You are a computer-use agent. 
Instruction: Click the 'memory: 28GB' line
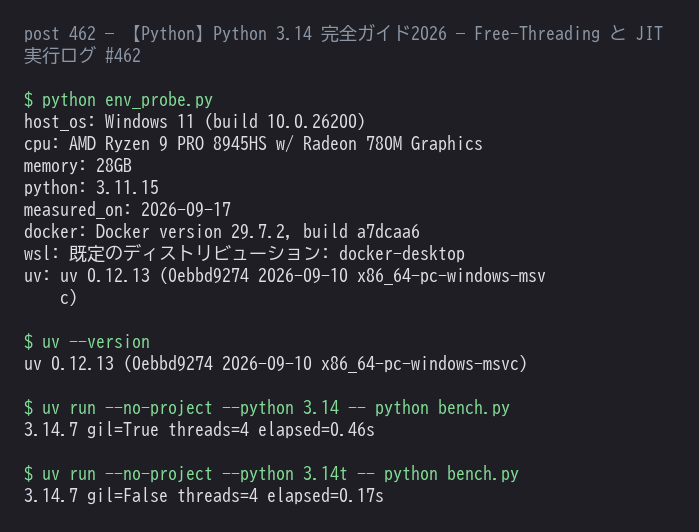(78, 166)
